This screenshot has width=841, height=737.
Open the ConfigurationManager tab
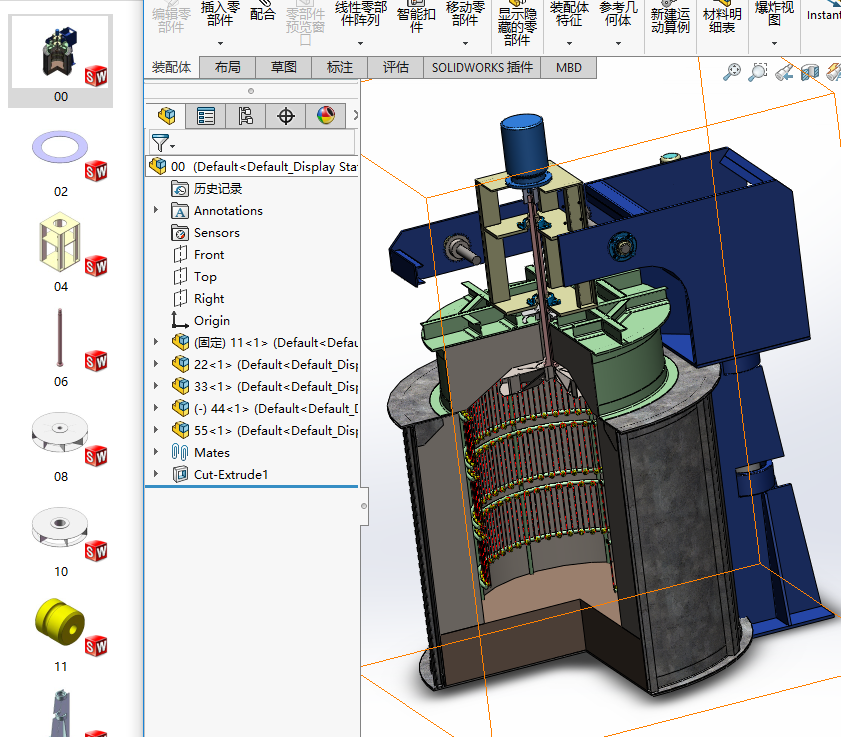[246, 116]
